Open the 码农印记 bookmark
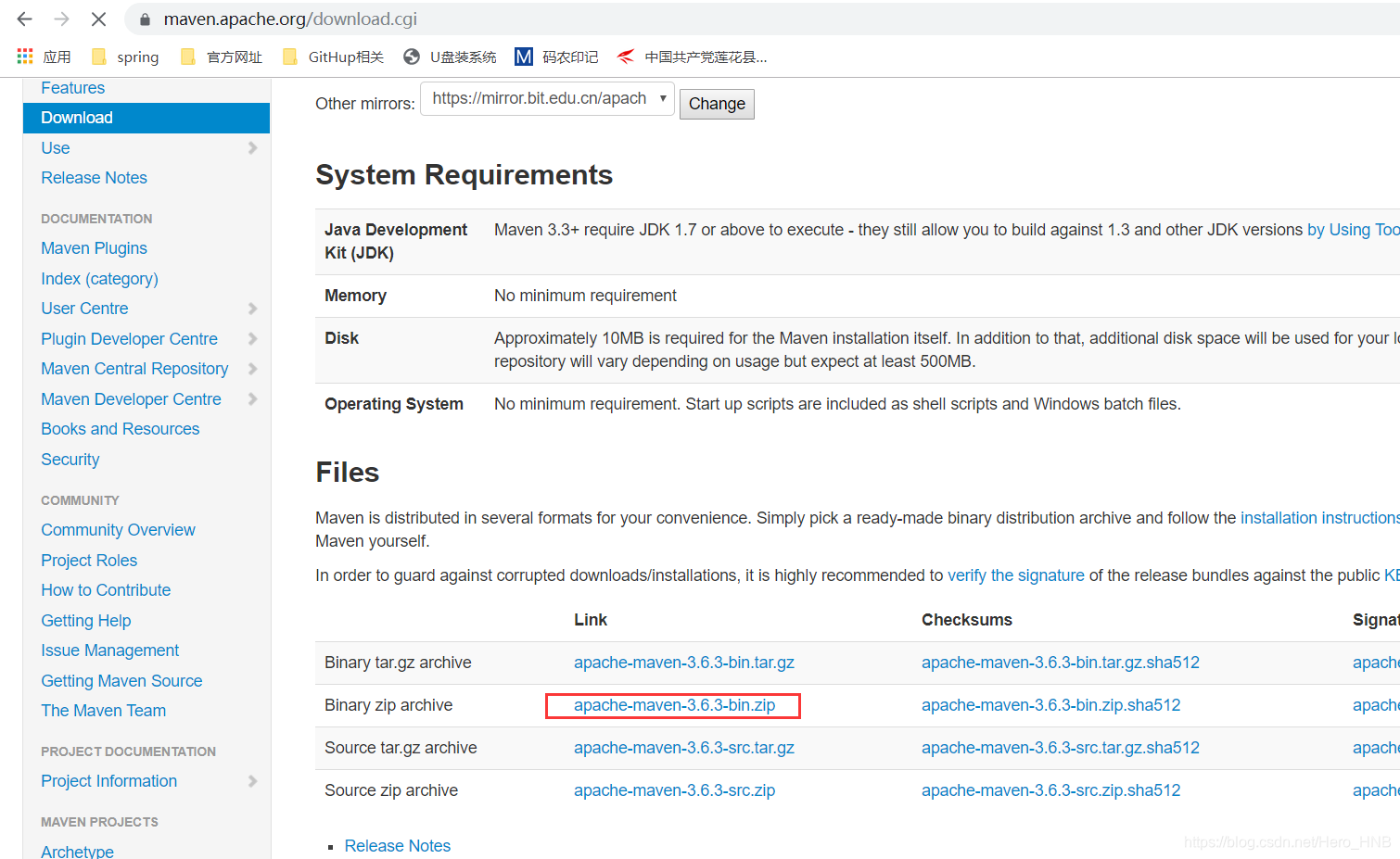This screenshot has width=1400, height=859. click(557, 57)
